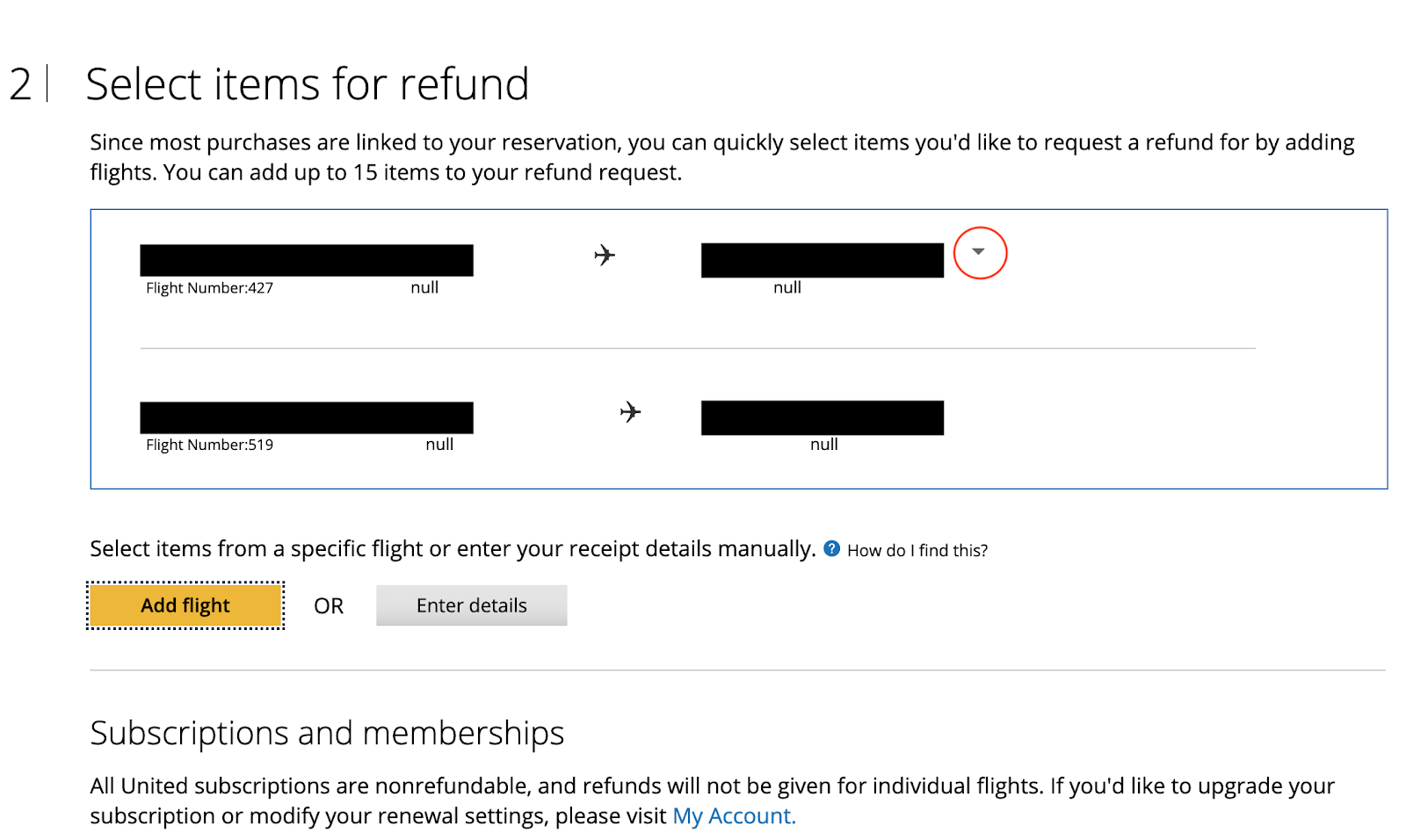Click the 'Select items for refund' heading
Screen dimensions: 1406x840
pos(307,84)
